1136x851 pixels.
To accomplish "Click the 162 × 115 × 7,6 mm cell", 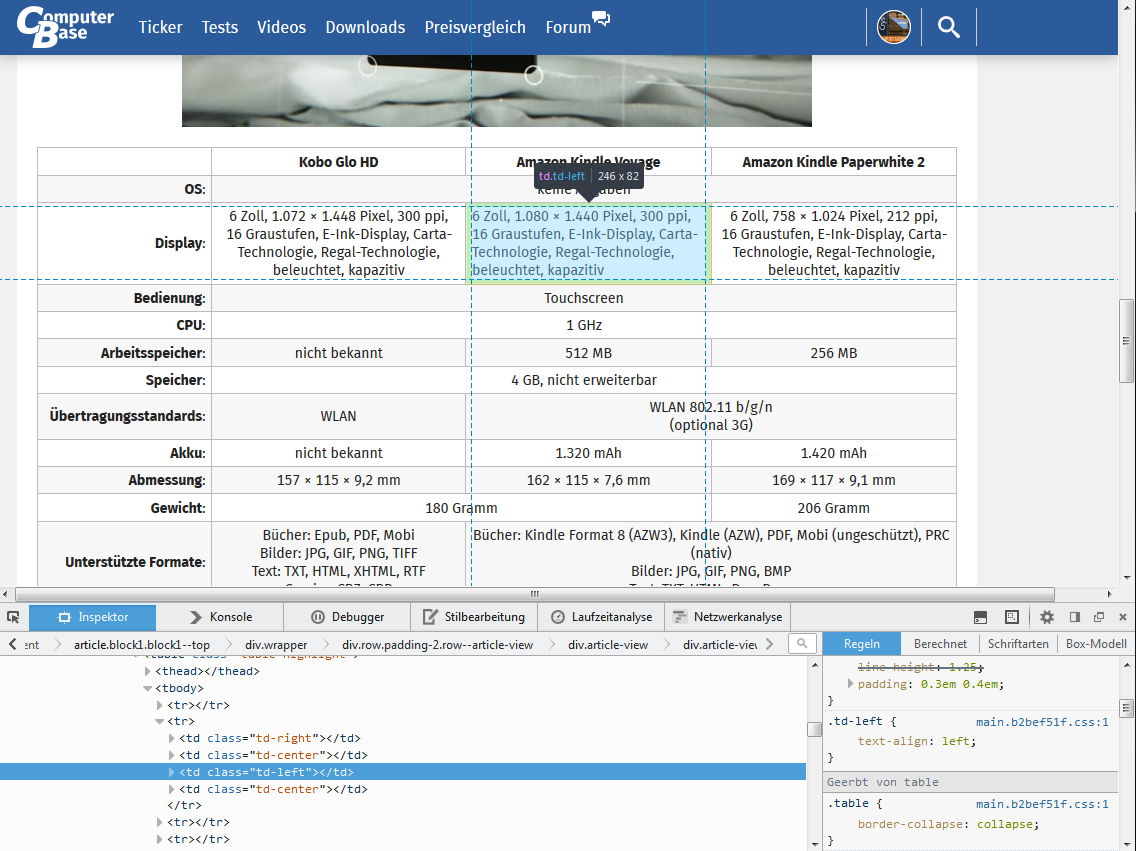I will pyautogui.click(x=588, y=479).
